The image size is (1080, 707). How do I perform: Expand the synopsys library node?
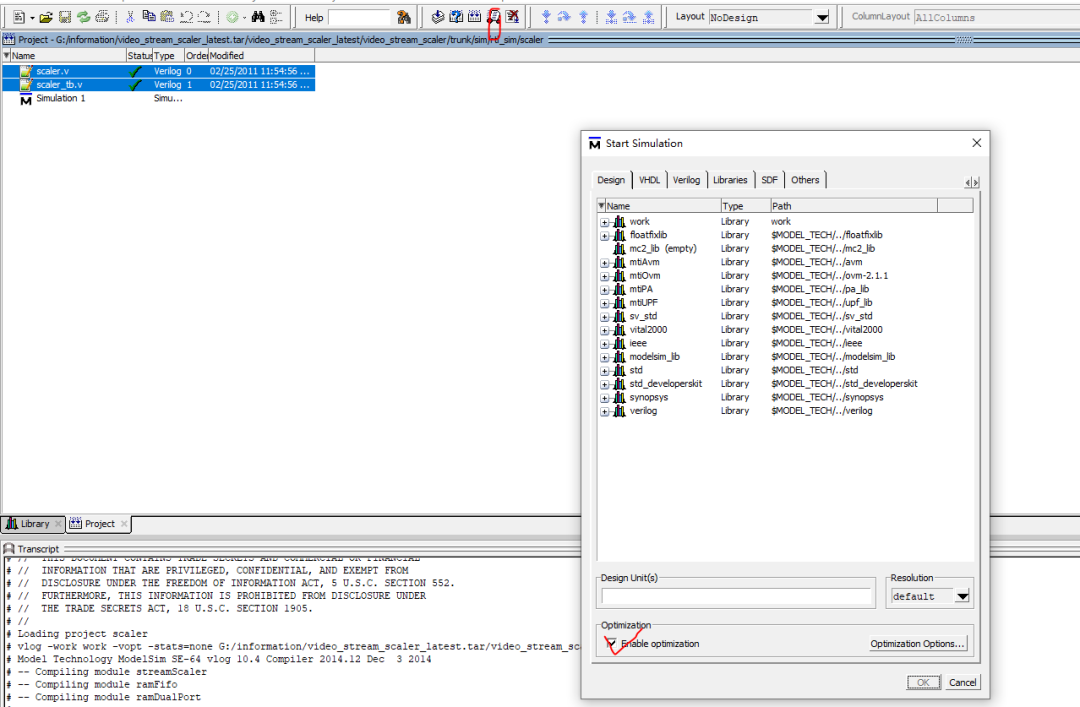coord(604,398)
